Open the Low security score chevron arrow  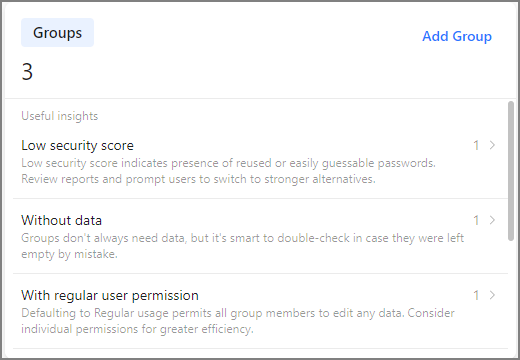492,145
